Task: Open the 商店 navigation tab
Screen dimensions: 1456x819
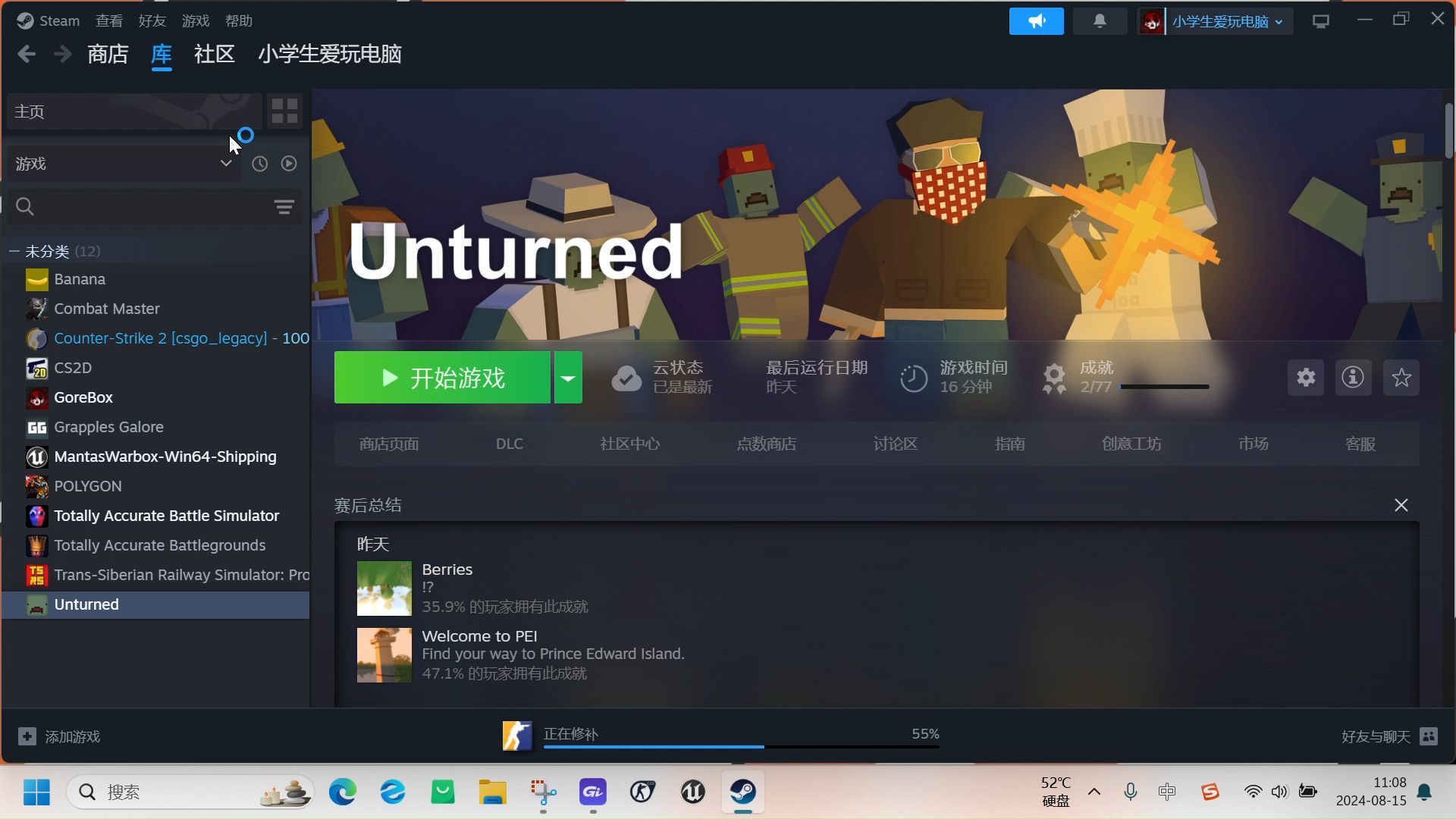Action: click(x=108, y=54)
